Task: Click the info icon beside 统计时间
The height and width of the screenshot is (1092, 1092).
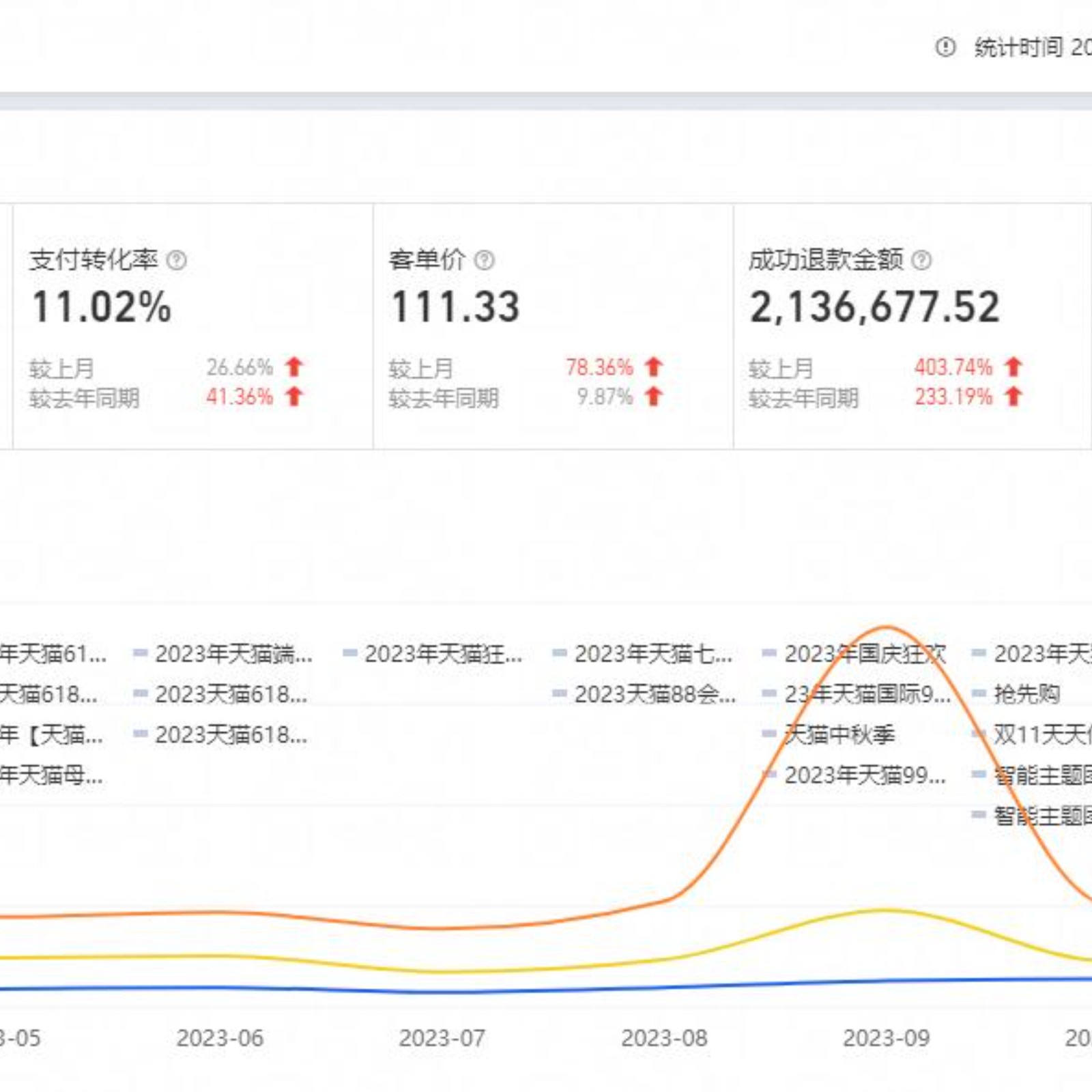Action: coord(945,47)
